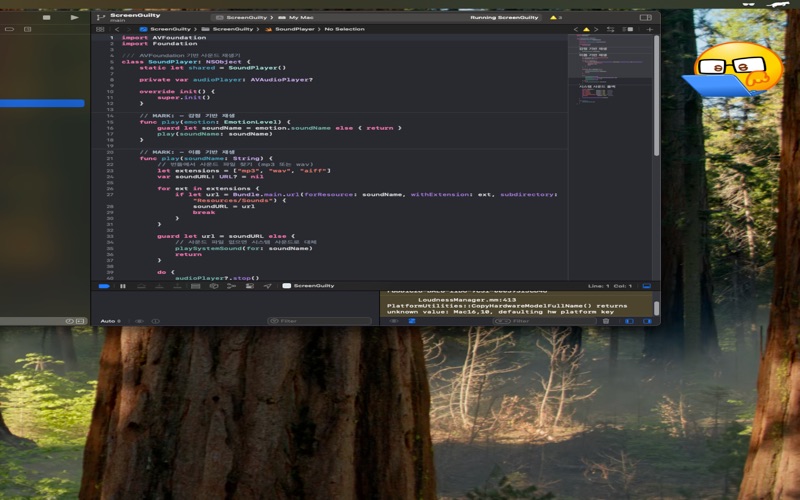Click second icon under navigator toolbar
Image resolution: width=800 pixels, height=500 pixels.
click(x=28, y=30)
